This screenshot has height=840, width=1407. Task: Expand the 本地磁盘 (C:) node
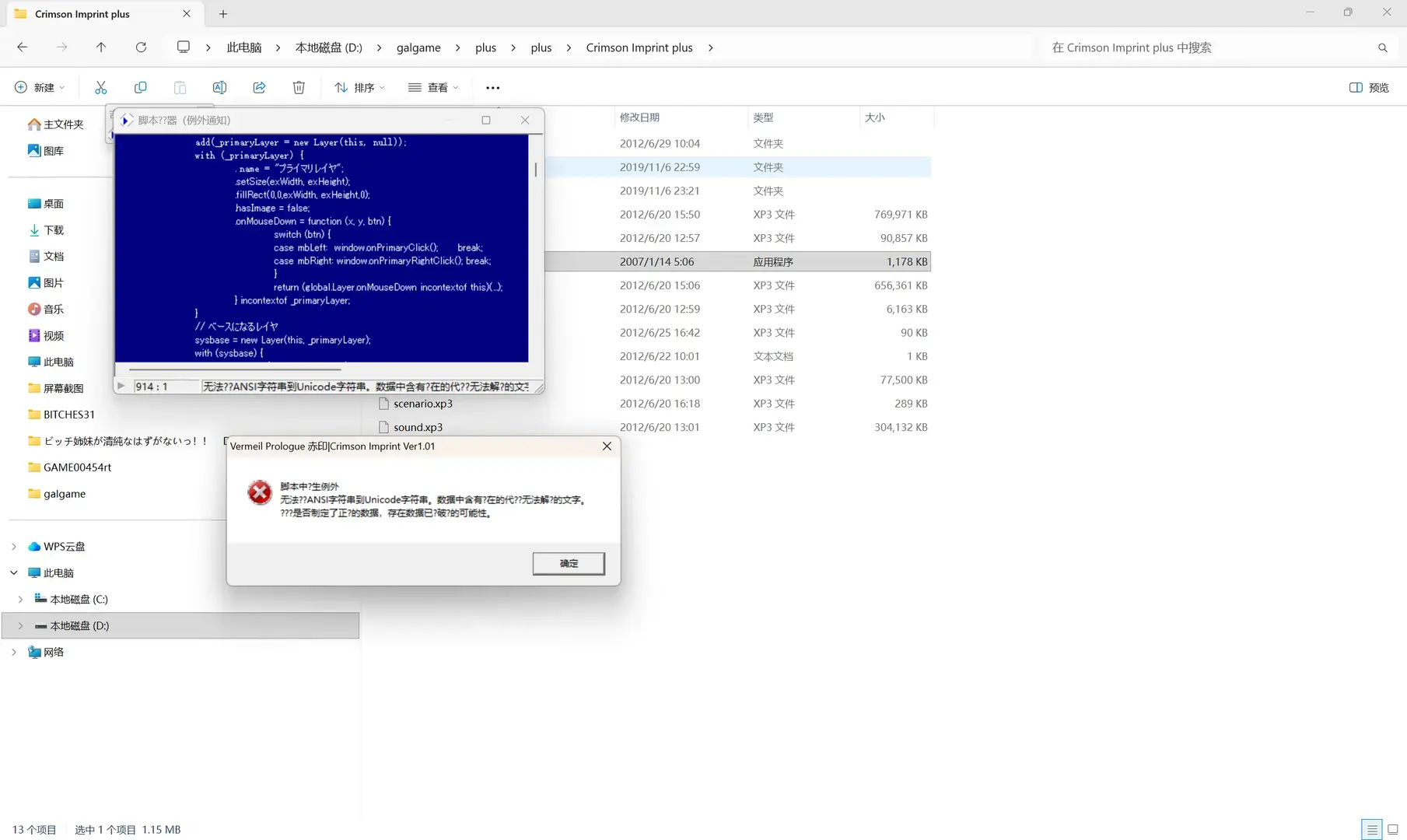click(x=20, y=600)
